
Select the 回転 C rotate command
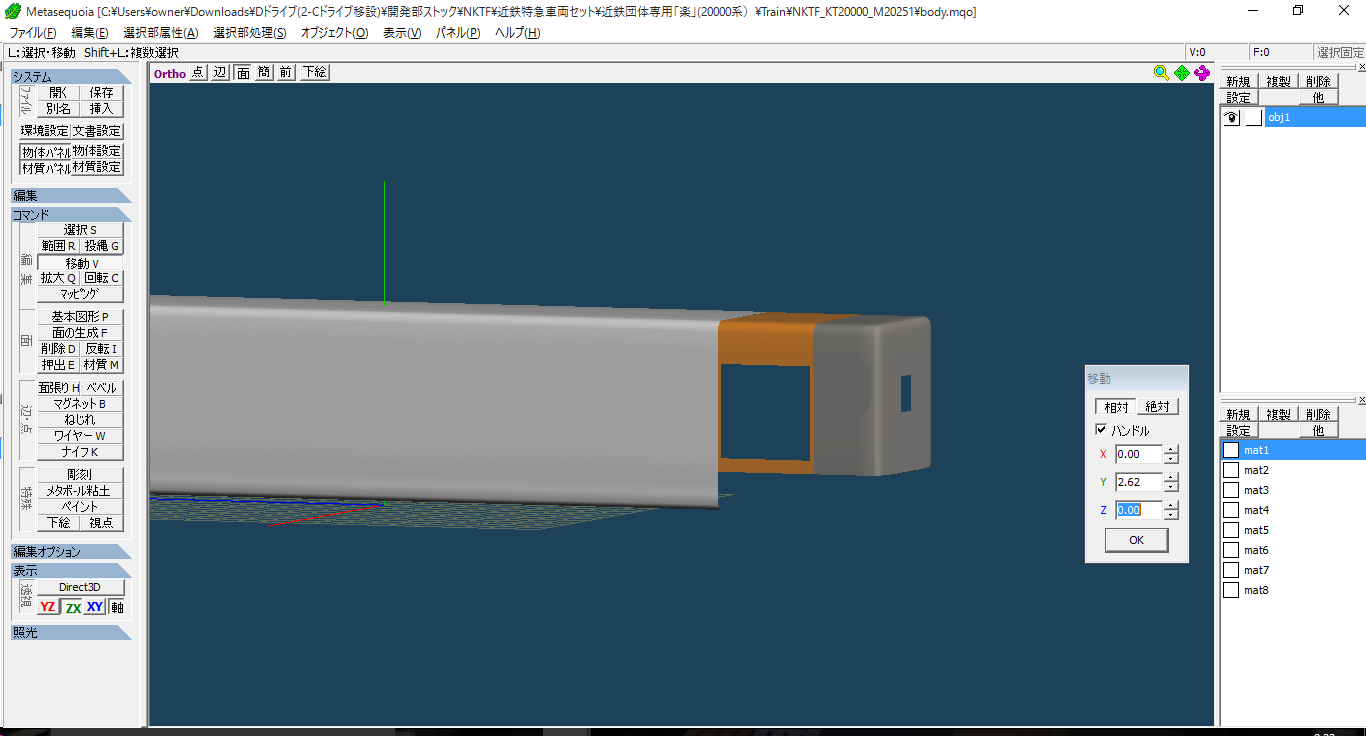click(x=102, y=278)
